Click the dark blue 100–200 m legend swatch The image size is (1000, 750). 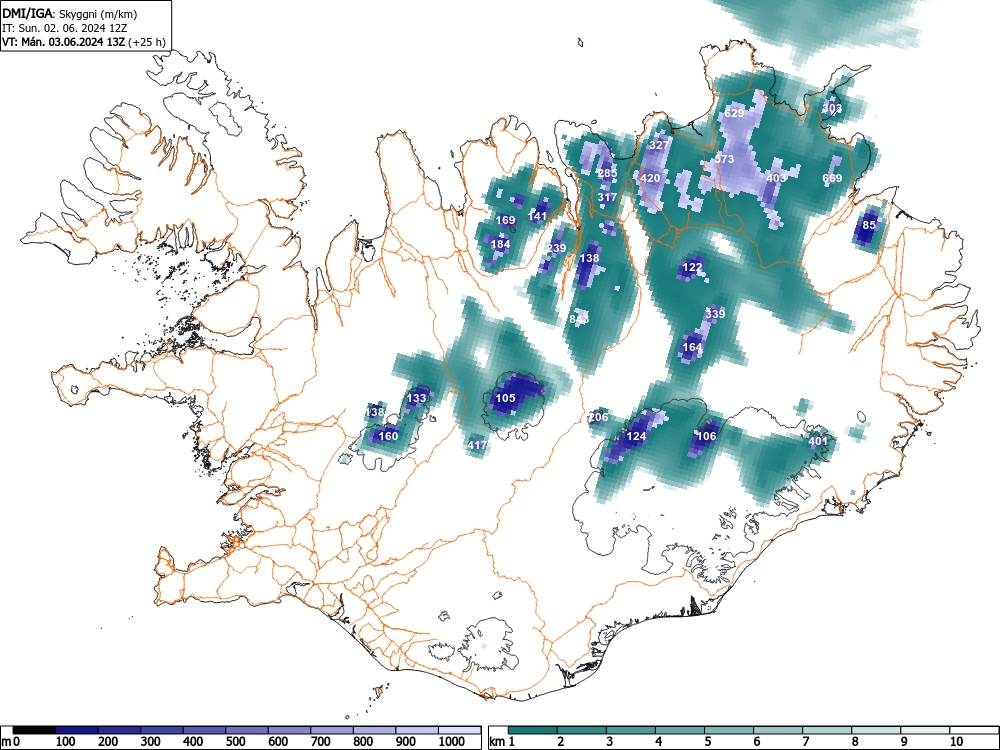(x=77, y=730)
